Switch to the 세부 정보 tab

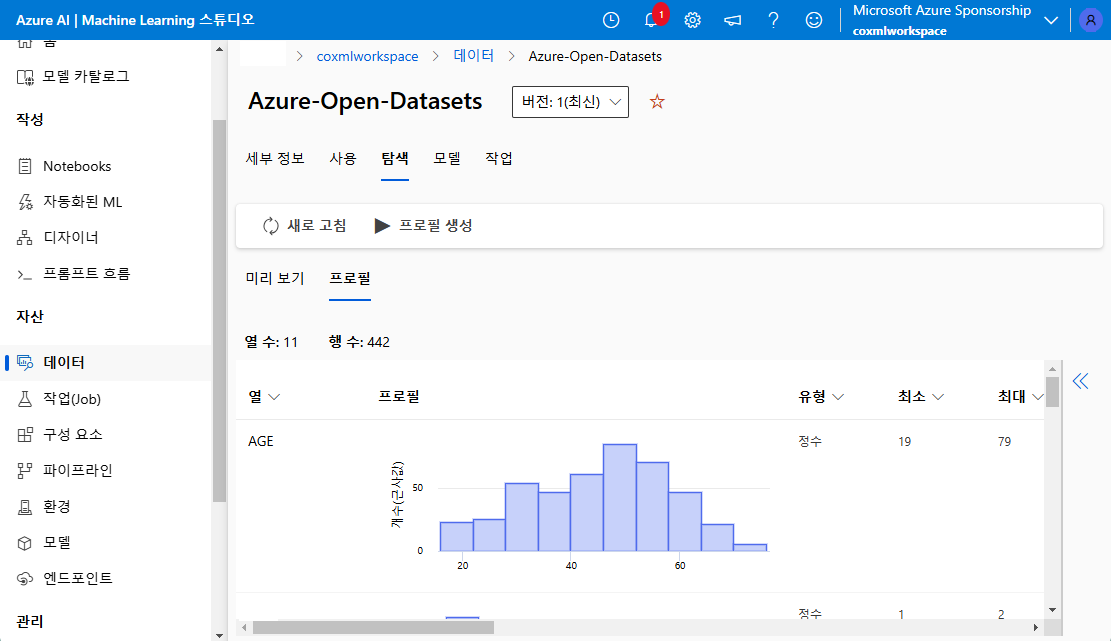click(275, 159)
